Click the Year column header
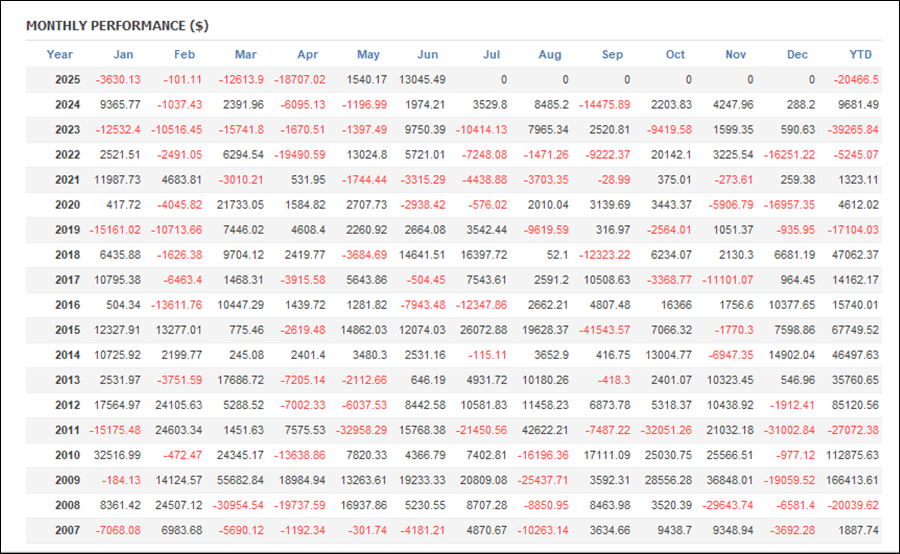Screen dimensions: 900x554 pyautogui.click(x=59, y=55)
